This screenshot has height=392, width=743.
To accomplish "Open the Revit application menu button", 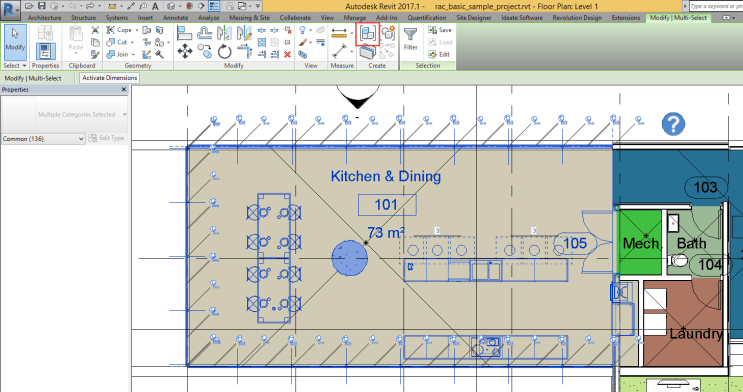I will tap(10, 10).
